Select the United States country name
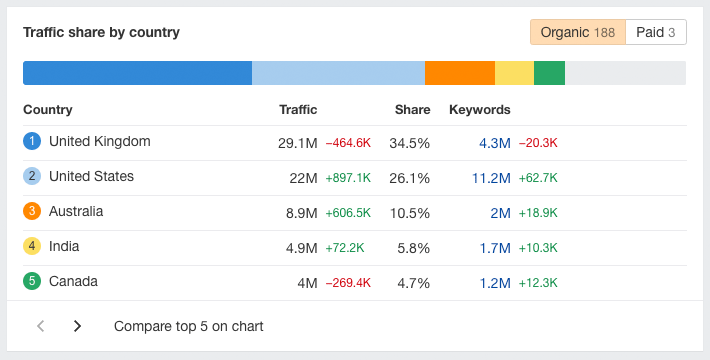Viewport: 710px width, 360px height. (91, 176)
